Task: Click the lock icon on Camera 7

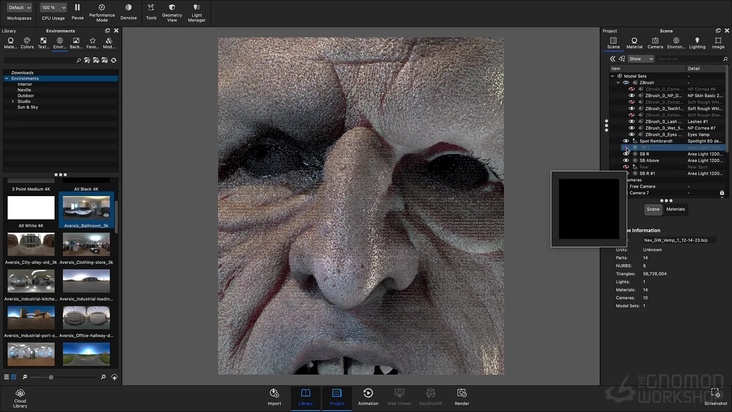Action: pyautogui.click(x=722, y=193)
